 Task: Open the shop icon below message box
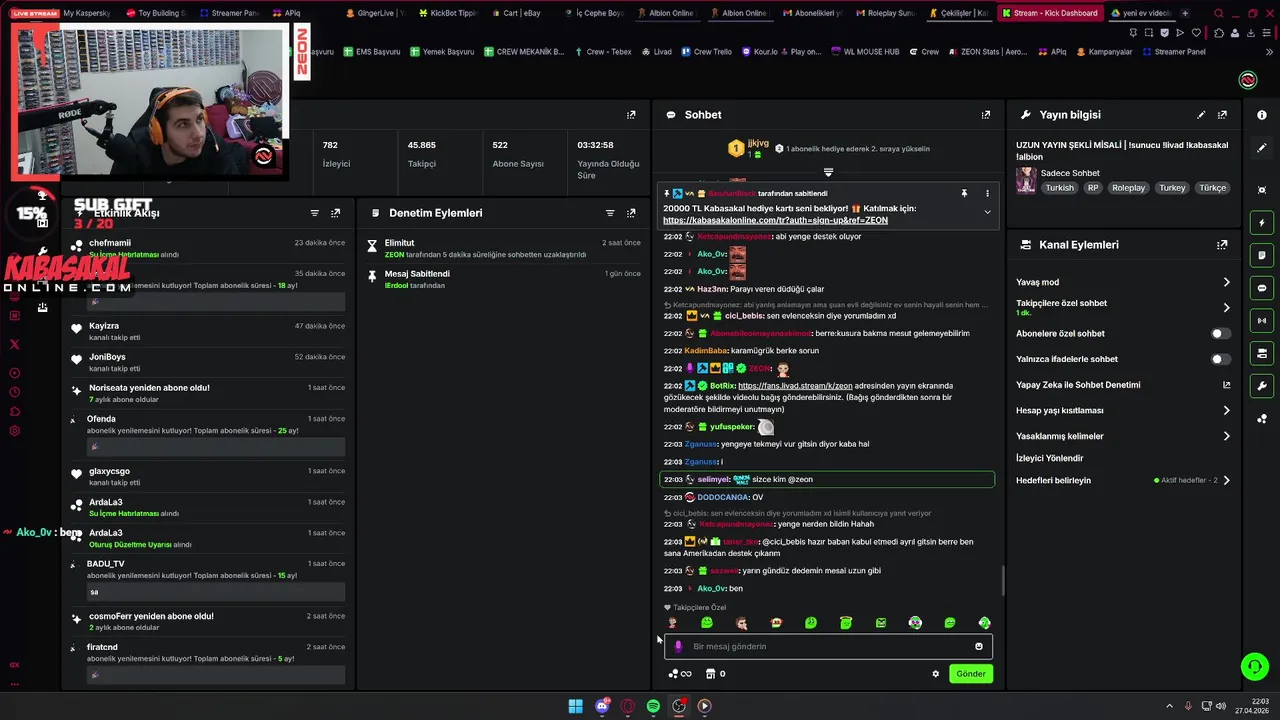click(x=711, y=674)
